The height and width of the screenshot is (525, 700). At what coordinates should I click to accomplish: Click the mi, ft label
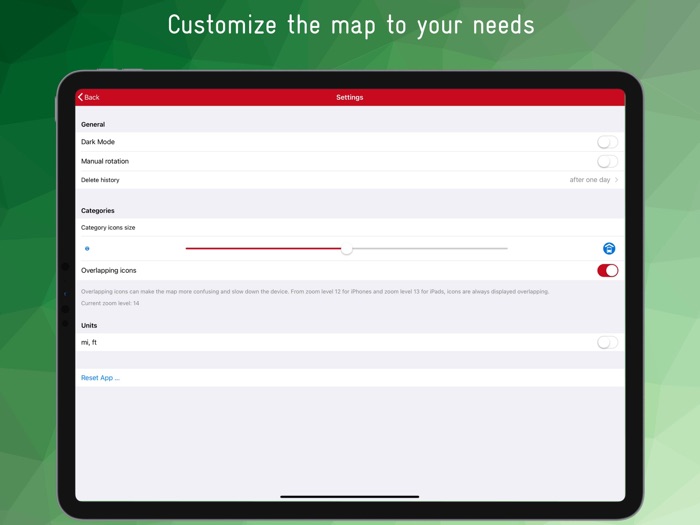point(89,342)
